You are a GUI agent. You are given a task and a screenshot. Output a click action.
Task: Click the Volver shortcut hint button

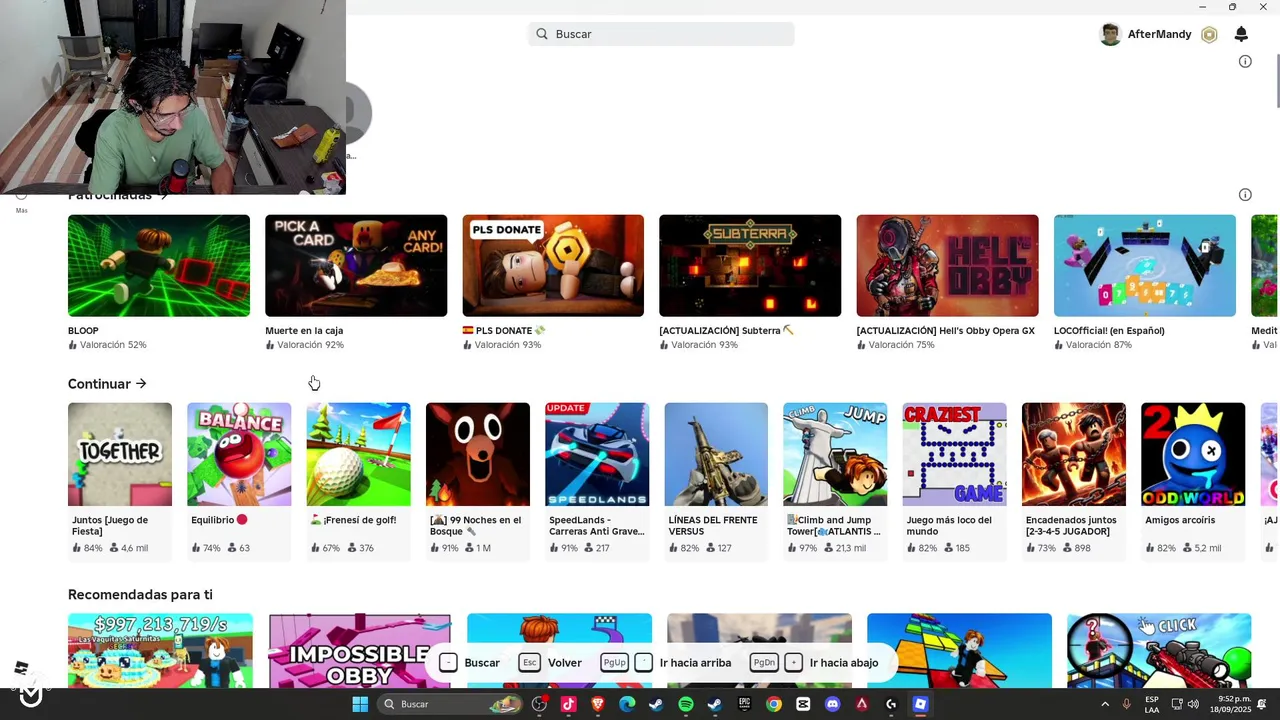coord(551,663)
